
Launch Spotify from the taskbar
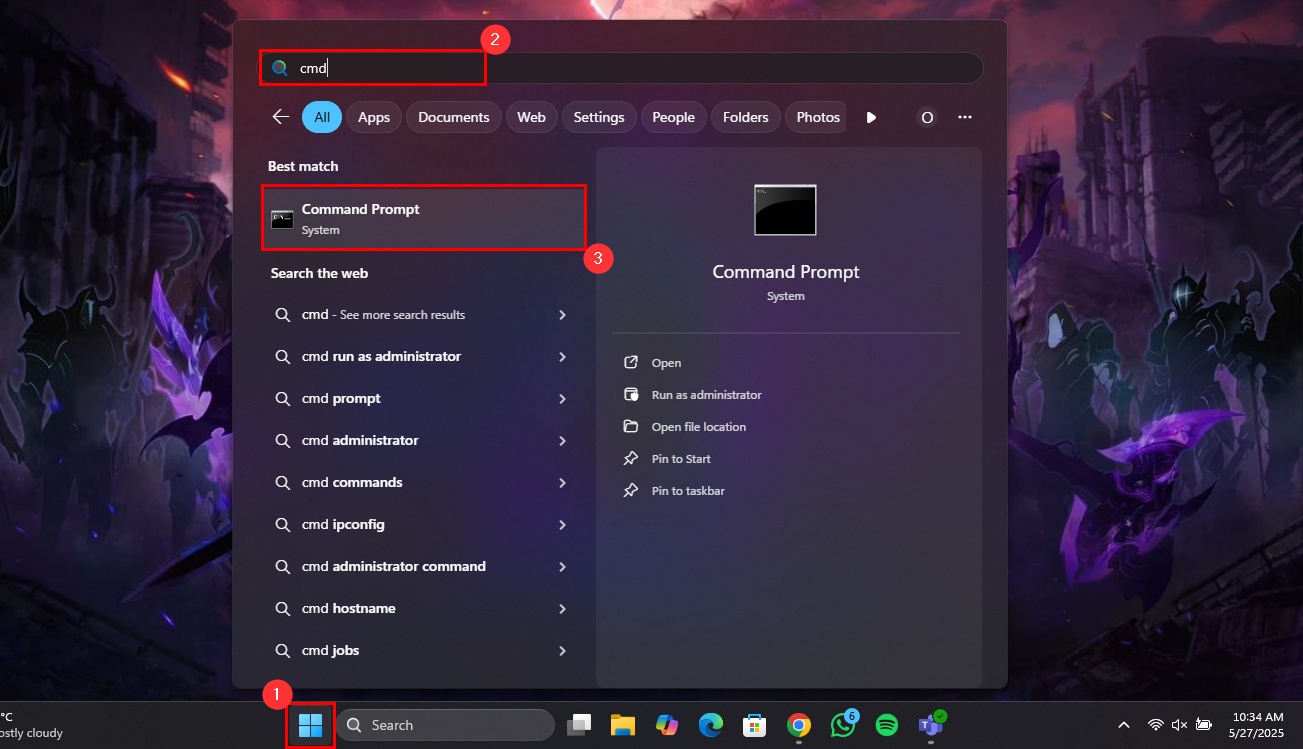(886, 725)
